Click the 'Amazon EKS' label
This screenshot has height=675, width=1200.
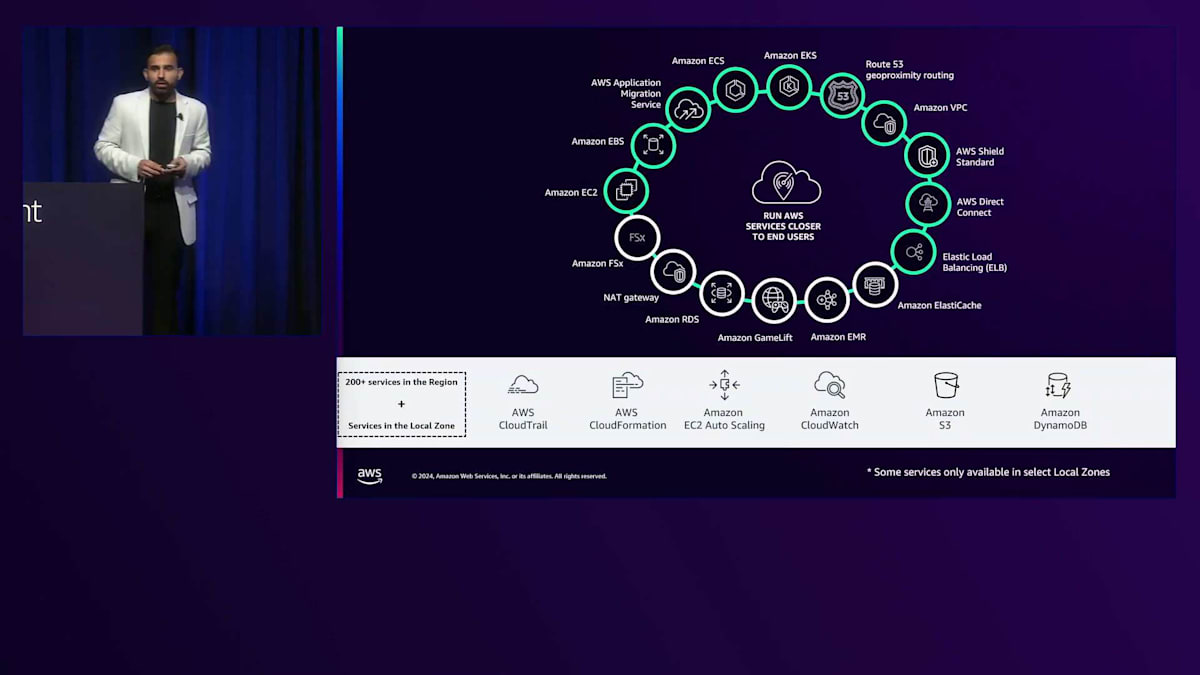click(x=790, y=56)
